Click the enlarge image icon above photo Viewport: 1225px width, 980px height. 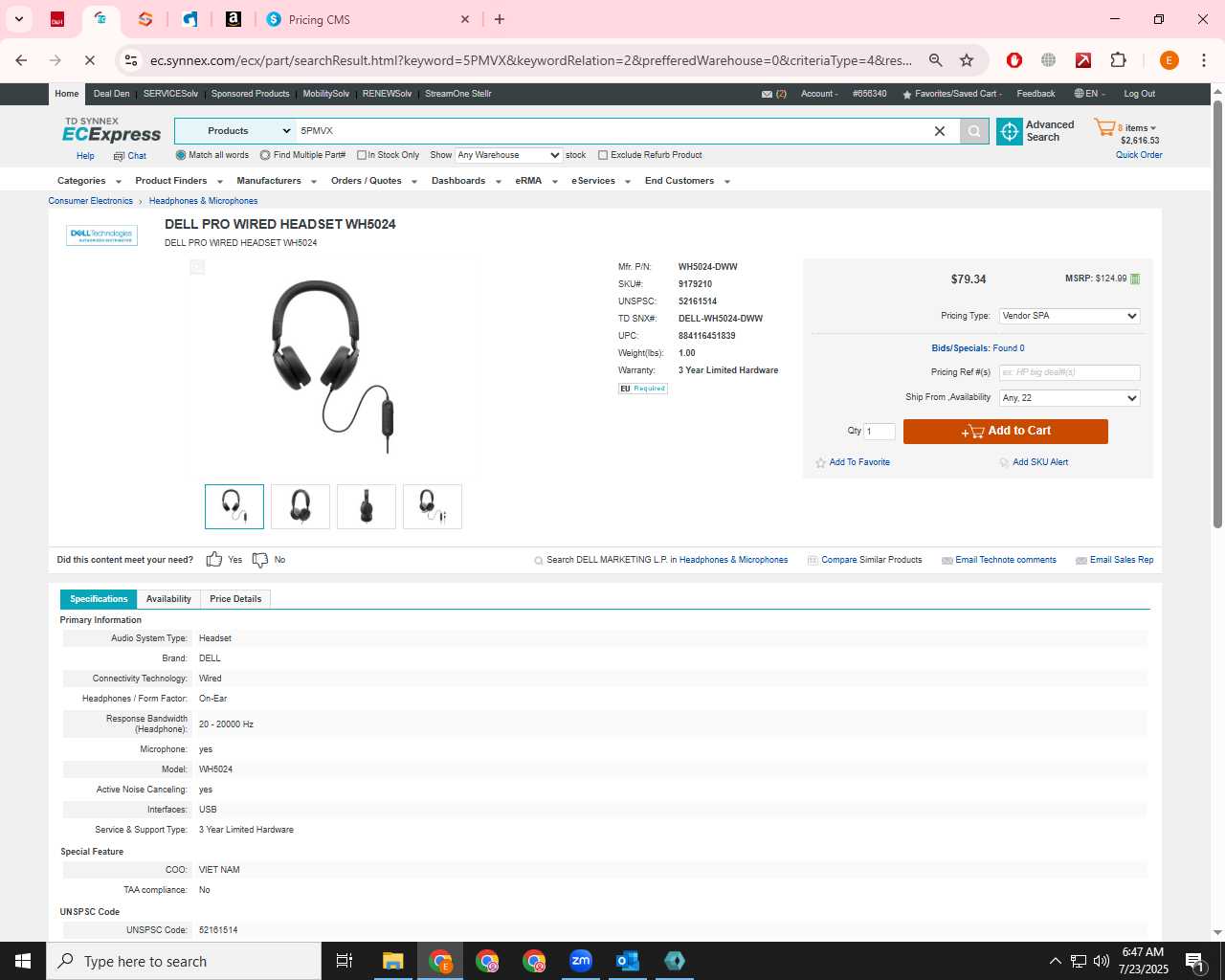tap(197, 267)
